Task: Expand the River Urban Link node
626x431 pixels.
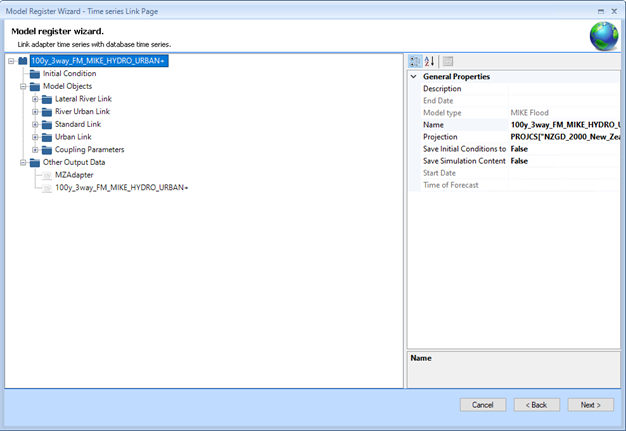Action: [35, 112]
